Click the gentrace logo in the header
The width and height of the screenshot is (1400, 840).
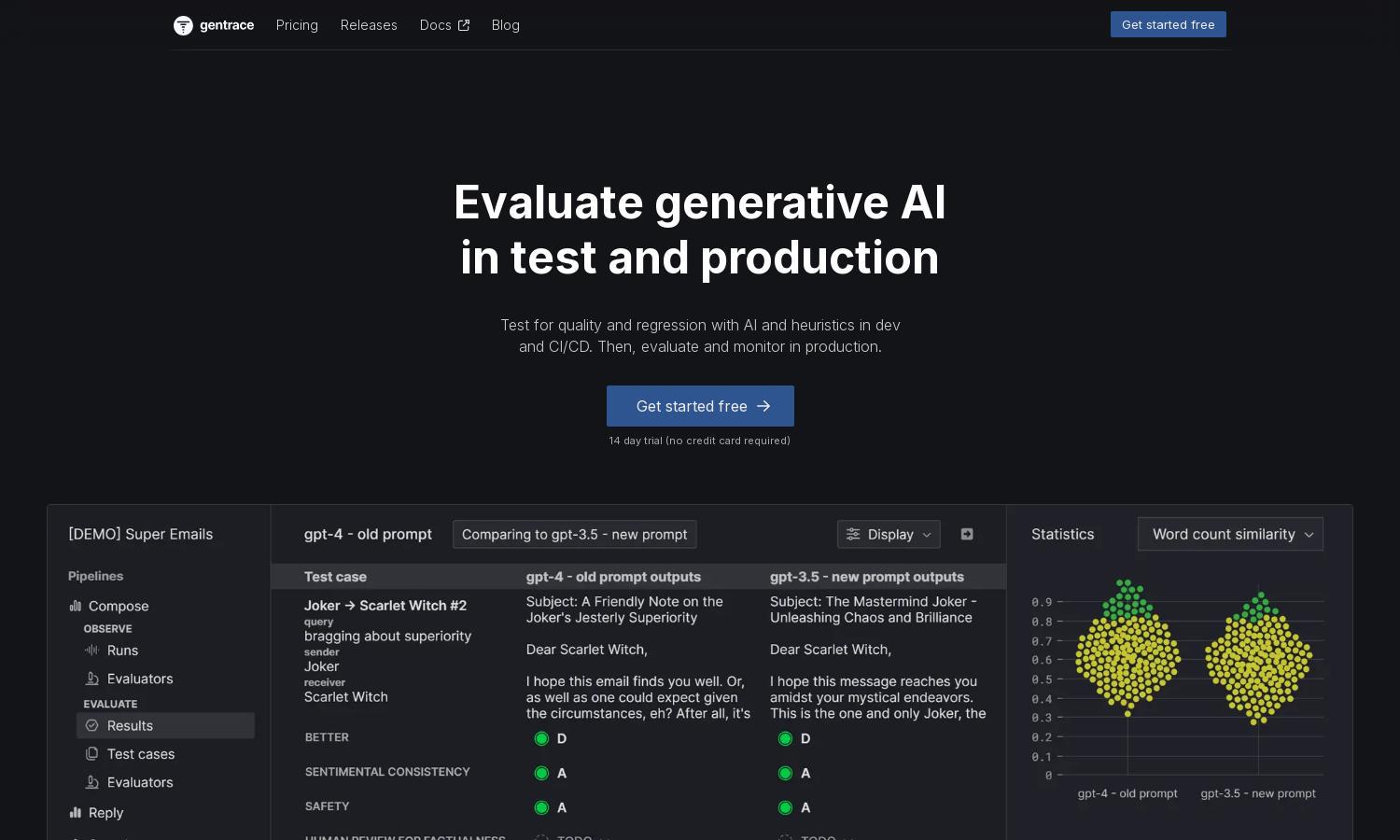click(214, 25)
